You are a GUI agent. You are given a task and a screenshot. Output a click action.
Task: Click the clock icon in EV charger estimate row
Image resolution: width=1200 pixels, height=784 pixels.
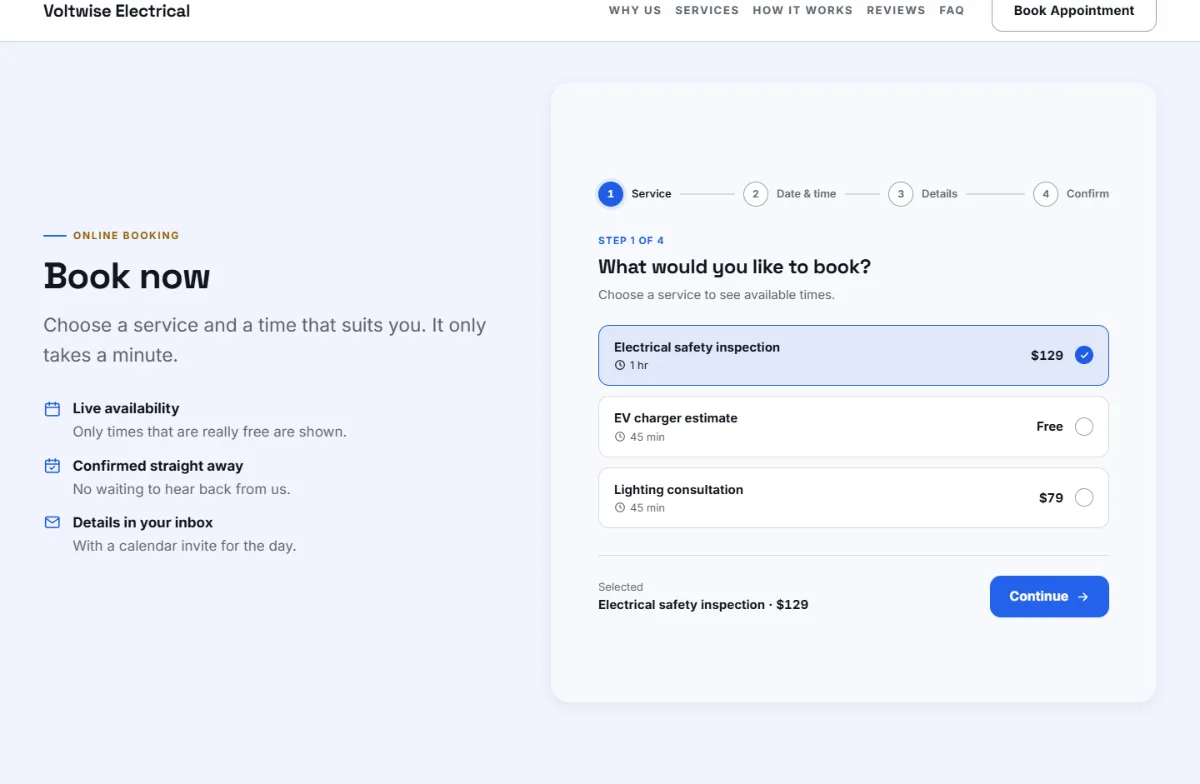click(x=620, y=437)
